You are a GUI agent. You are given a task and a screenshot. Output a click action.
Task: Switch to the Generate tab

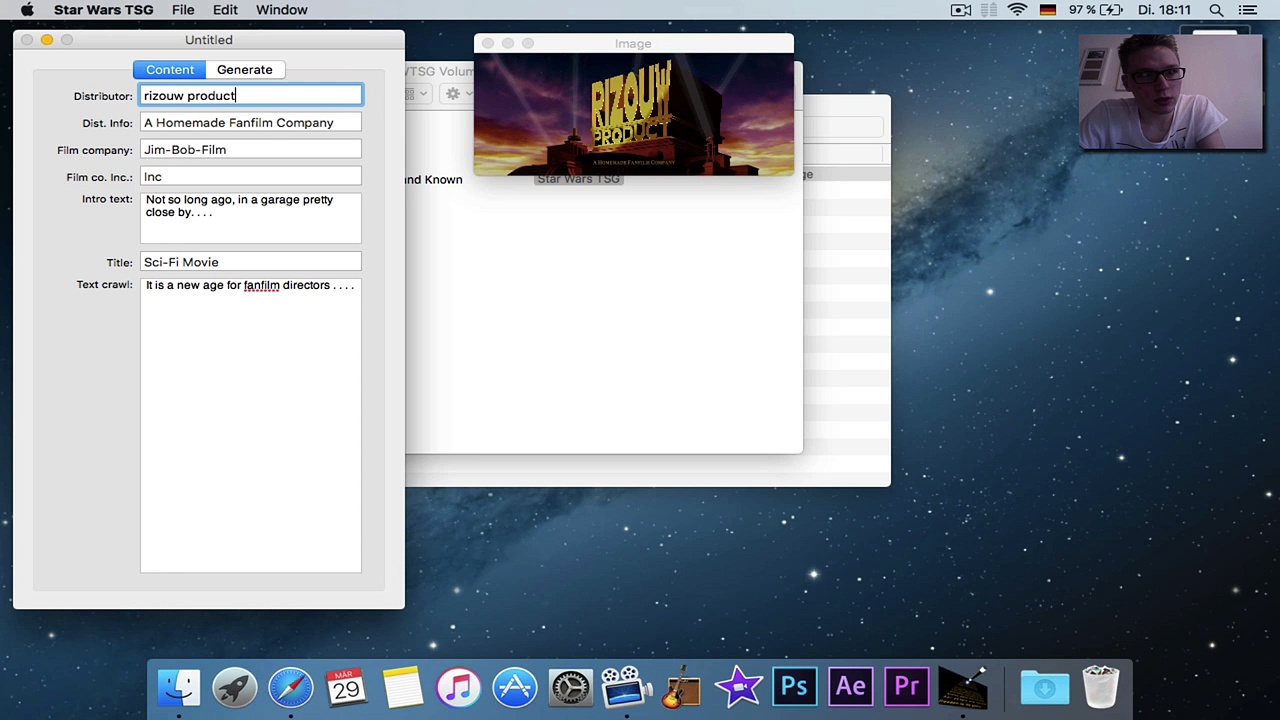click(244, 70)
